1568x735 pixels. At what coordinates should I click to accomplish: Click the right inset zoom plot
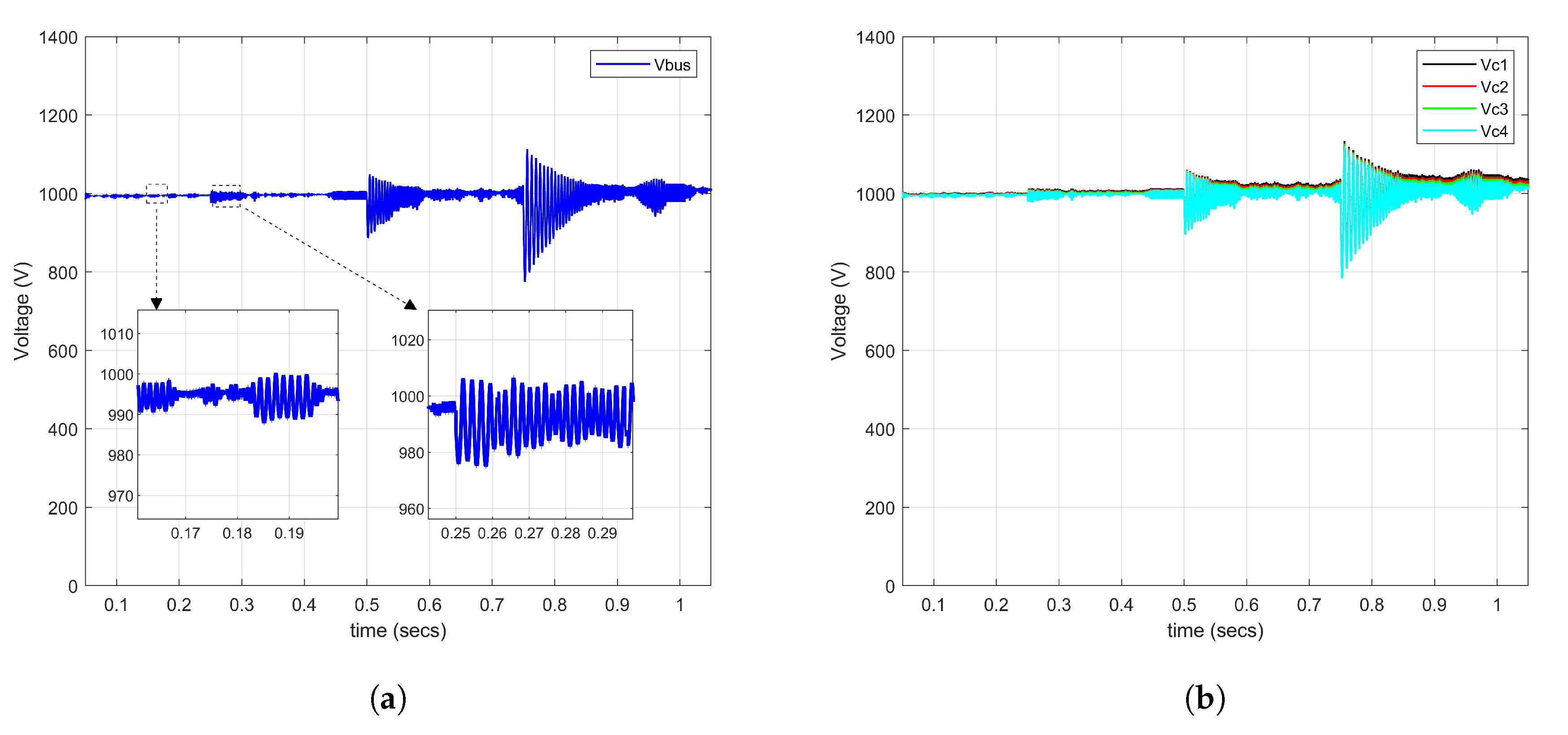(x=530, y=414)
